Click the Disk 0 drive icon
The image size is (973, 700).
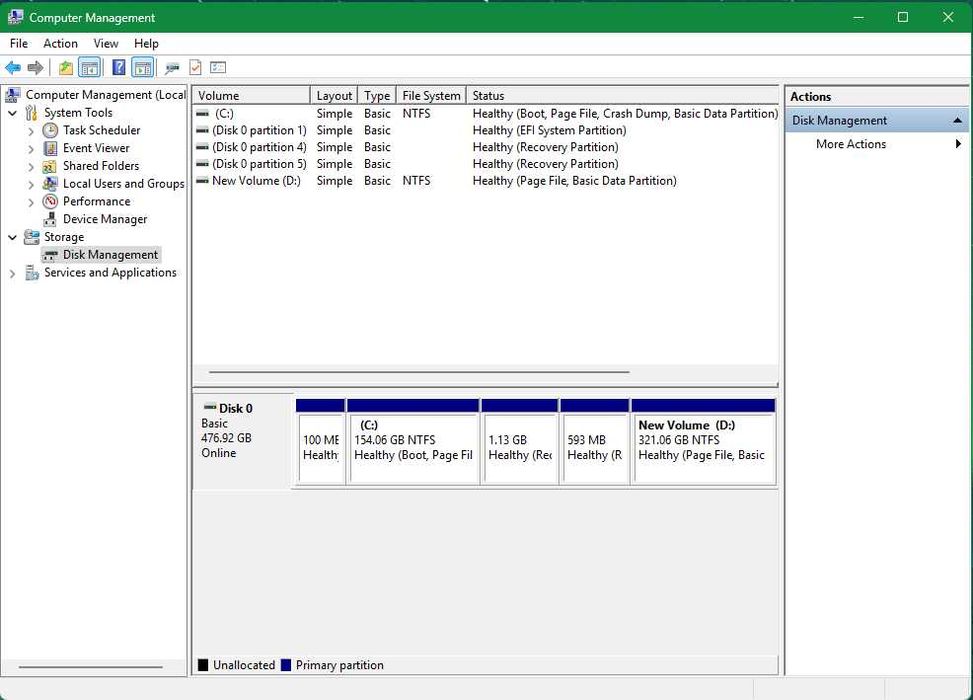(x=210, y=407)
